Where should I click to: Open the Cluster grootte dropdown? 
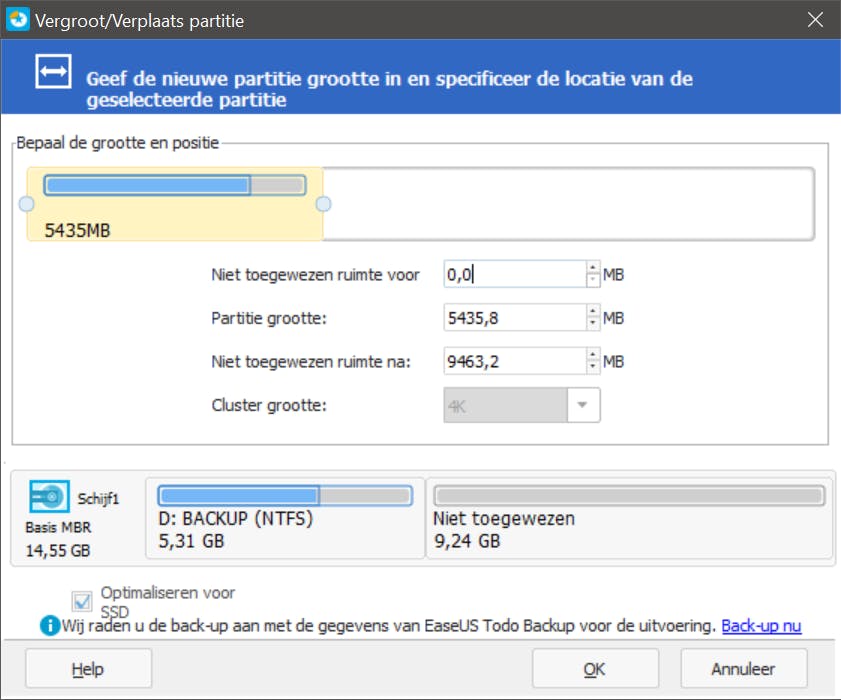(x=582, y=405)
